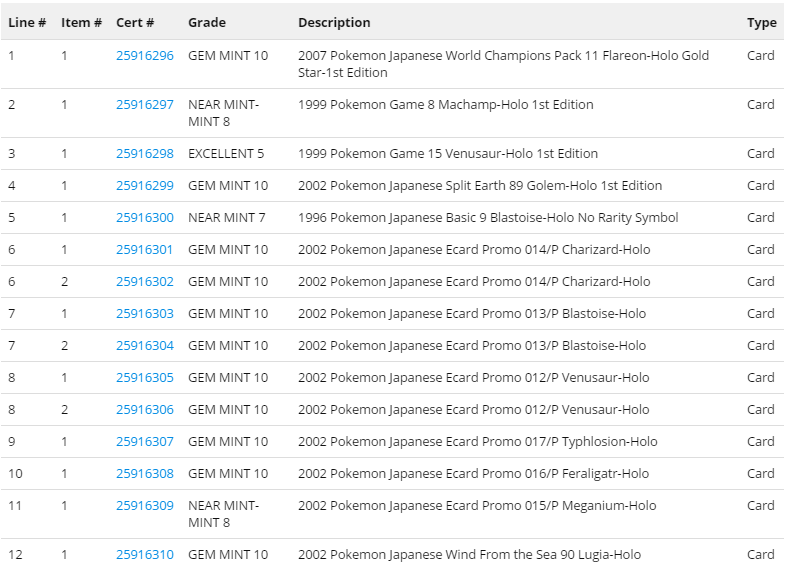This screenshot has height=579, width=794.
Task: Select Charizard-Holo description for cert 25916302
Action: (474, 282)
